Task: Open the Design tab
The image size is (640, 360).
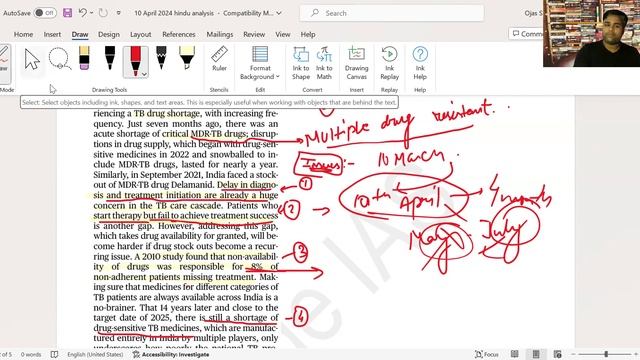Action: pos(109,35)
